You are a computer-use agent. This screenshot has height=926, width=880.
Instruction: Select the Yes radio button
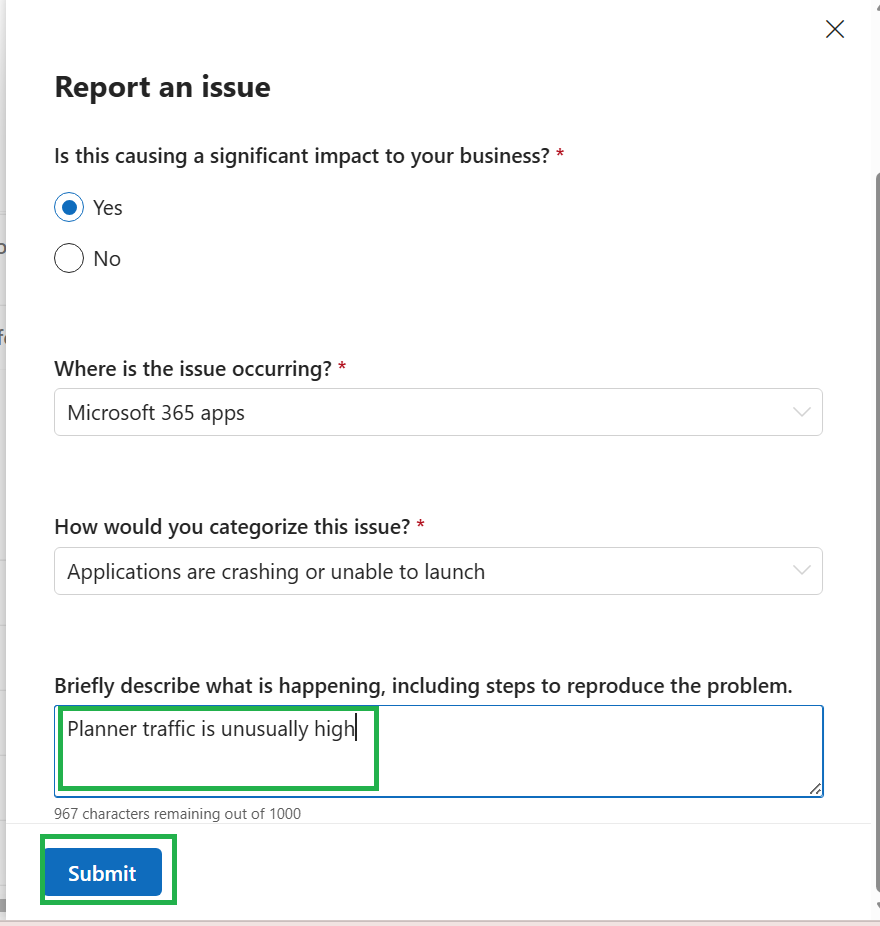click(x=69, y=207)
